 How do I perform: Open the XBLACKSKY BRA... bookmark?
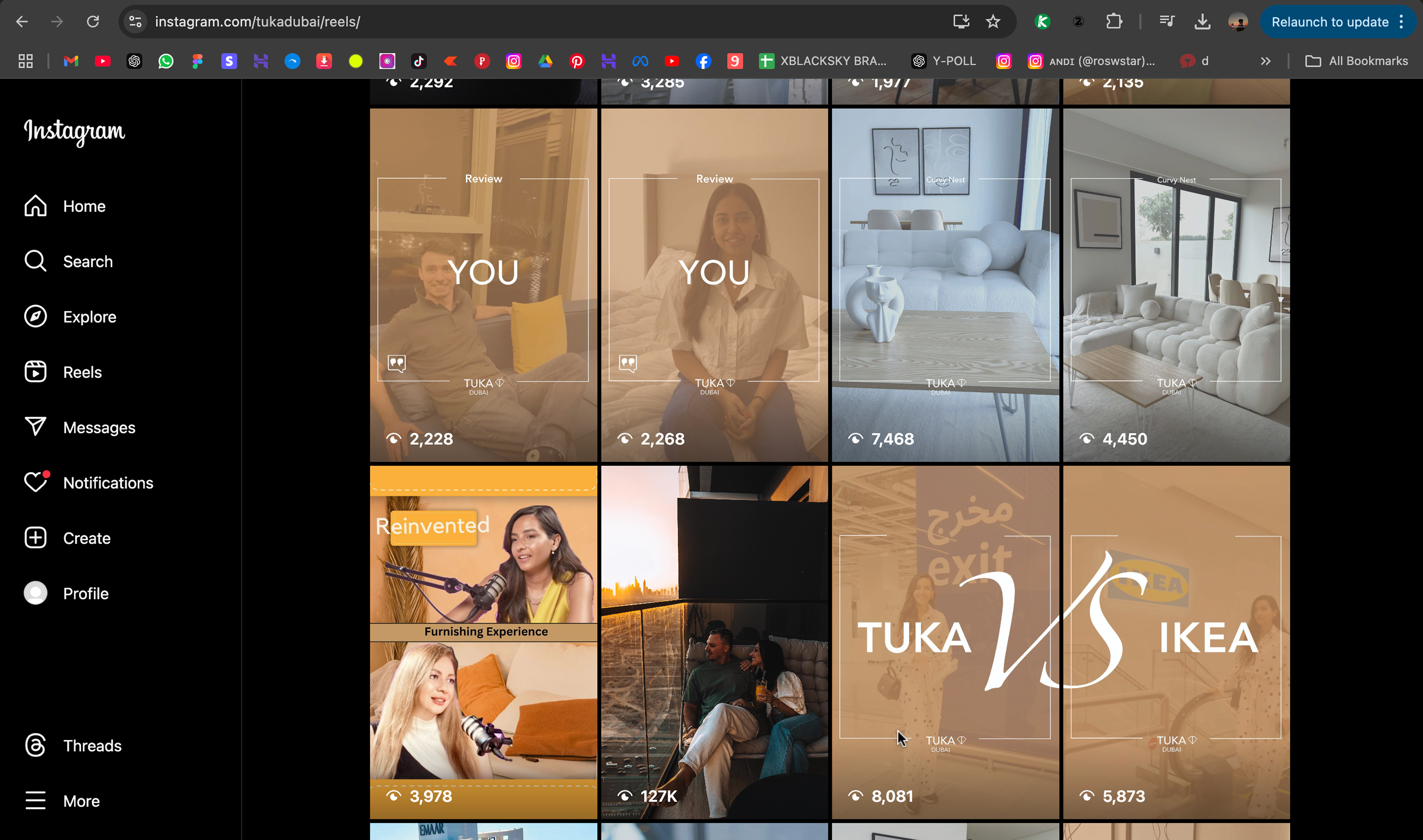(823, 61)
